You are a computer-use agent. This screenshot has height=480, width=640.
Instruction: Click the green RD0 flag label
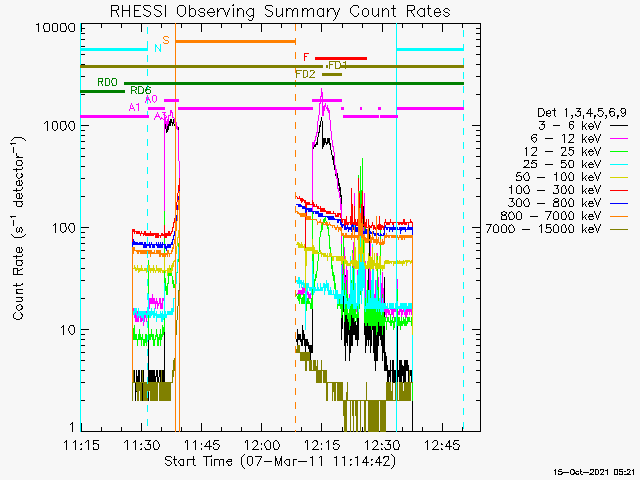[107, 82]
